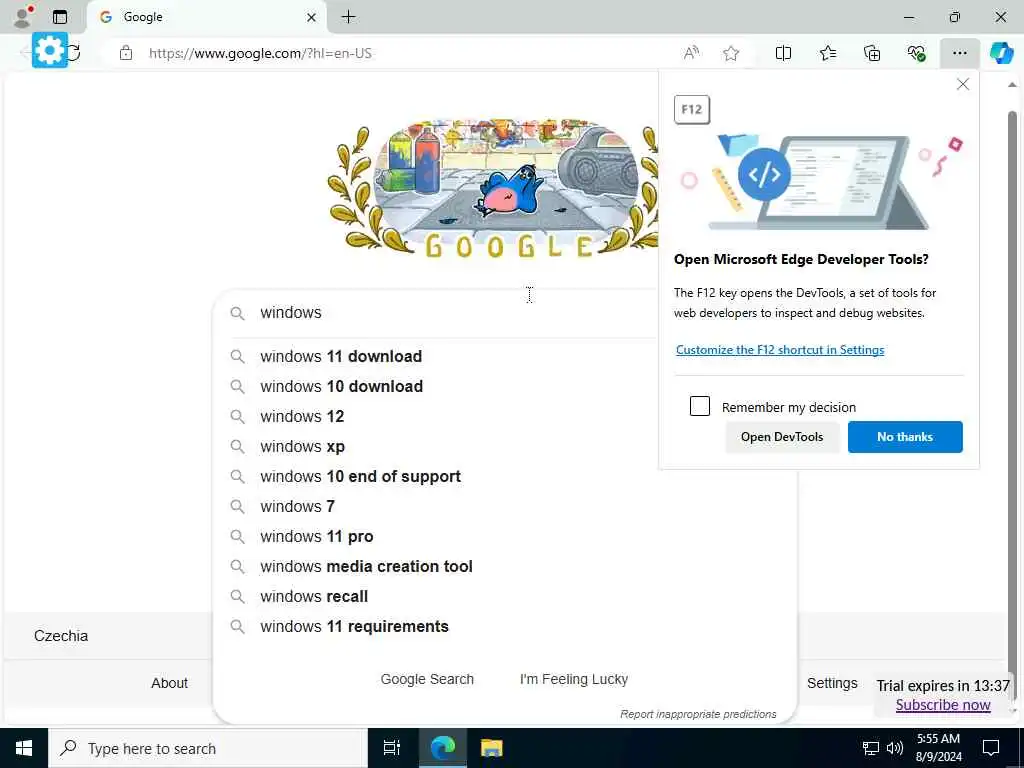The height and width of the screenshot is (768, 1024).
Task: Open Settings and more menu
Action: click(959, 53)
